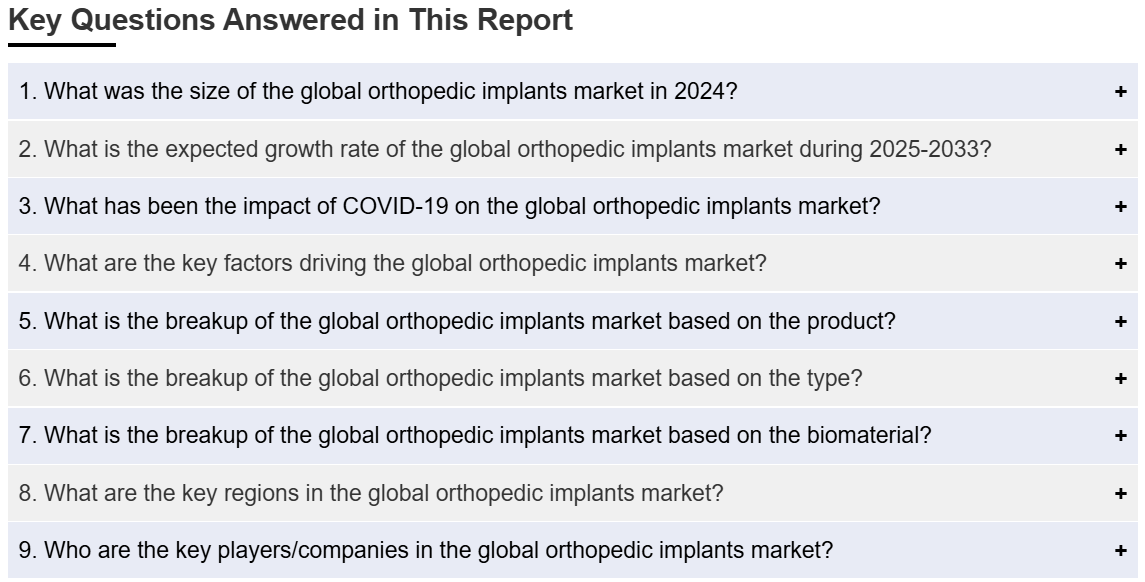1145x582 pixels.
Task: Click the black underline beneath the heading
Action: [x=62, y=45]
